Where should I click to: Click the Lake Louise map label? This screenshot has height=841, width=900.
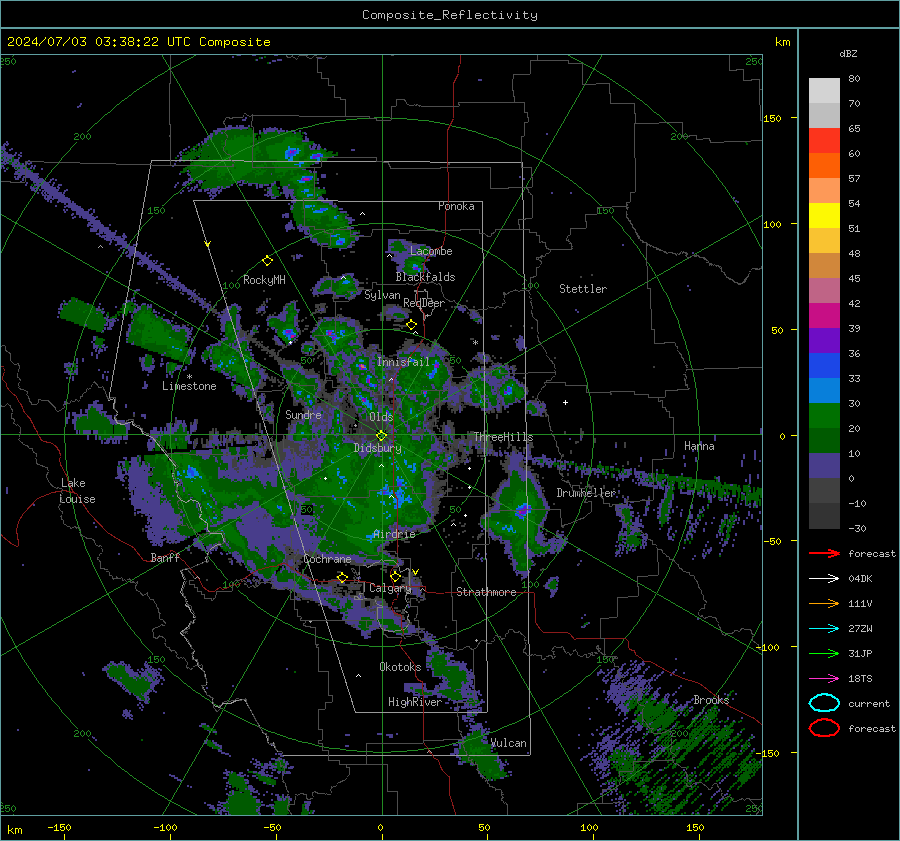click(78, 491)
